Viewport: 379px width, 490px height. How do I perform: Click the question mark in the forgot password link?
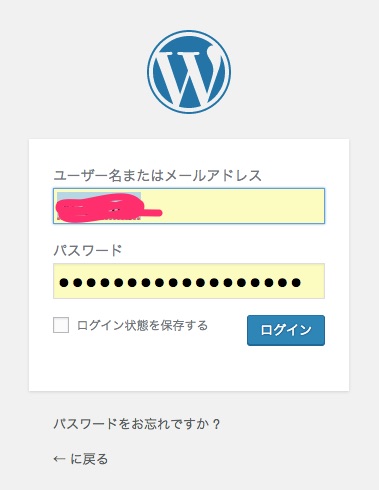(216, 424)
